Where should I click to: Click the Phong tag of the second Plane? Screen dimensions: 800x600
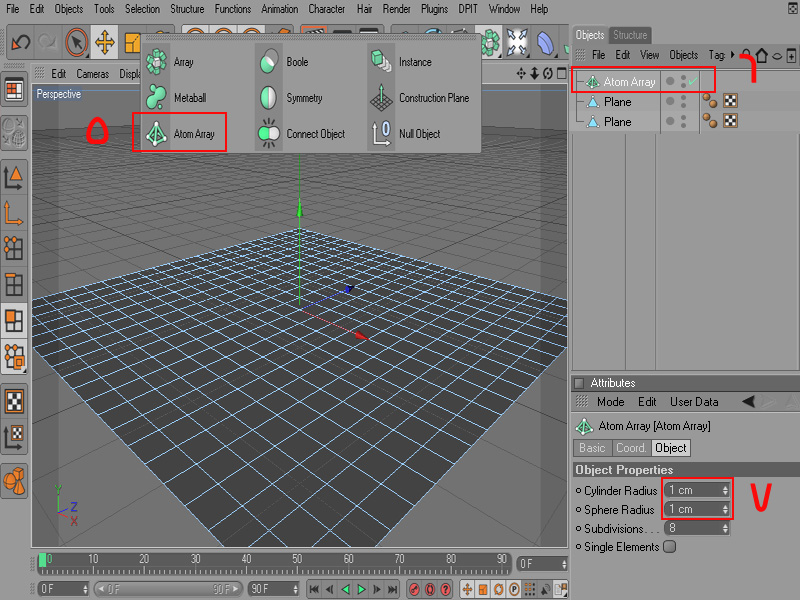[710, 121]
